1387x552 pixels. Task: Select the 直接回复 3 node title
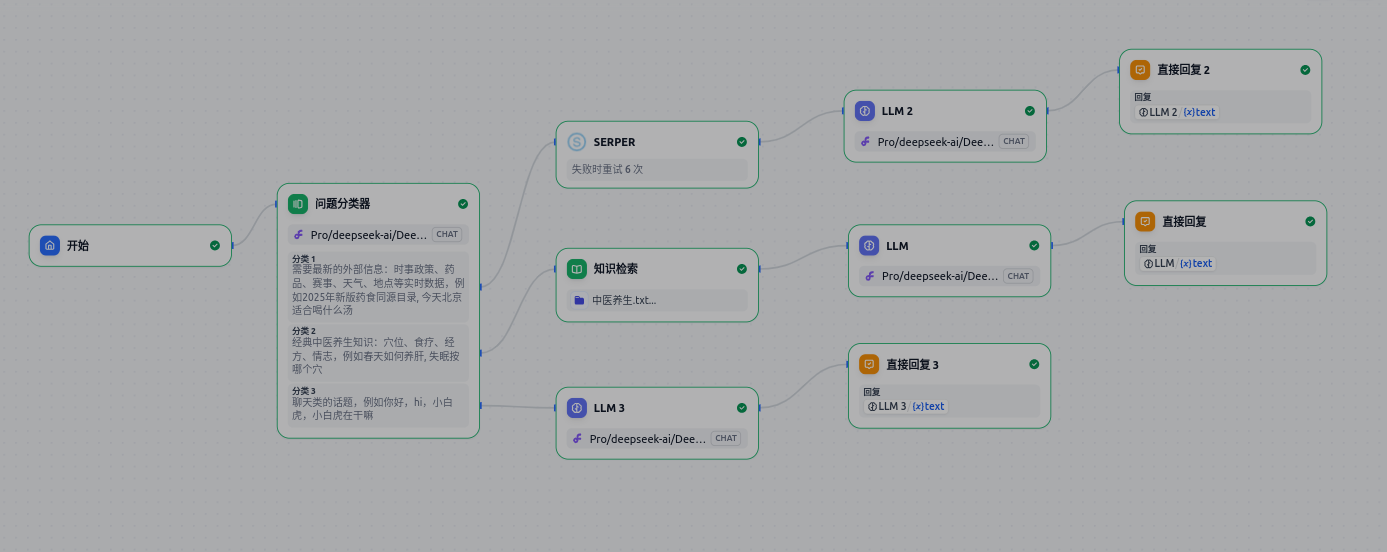point(913,365)
